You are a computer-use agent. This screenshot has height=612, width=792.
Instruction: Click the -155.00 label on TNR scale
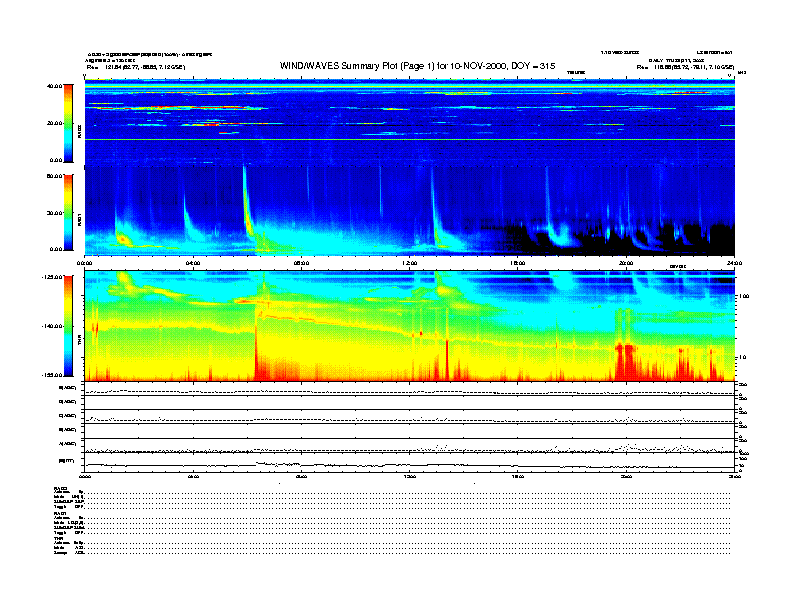pyautogui.click(x=52, y=375)
